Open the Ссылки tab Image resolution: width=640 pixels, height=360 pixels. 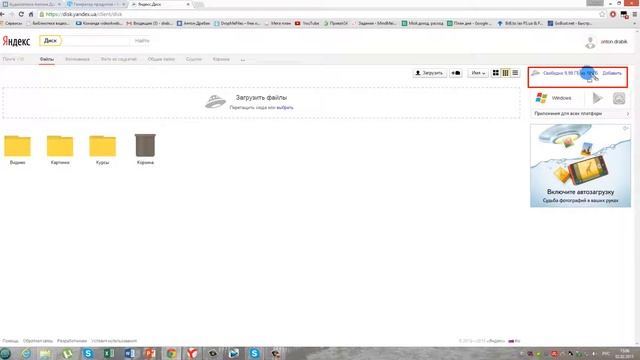point(194,59)
